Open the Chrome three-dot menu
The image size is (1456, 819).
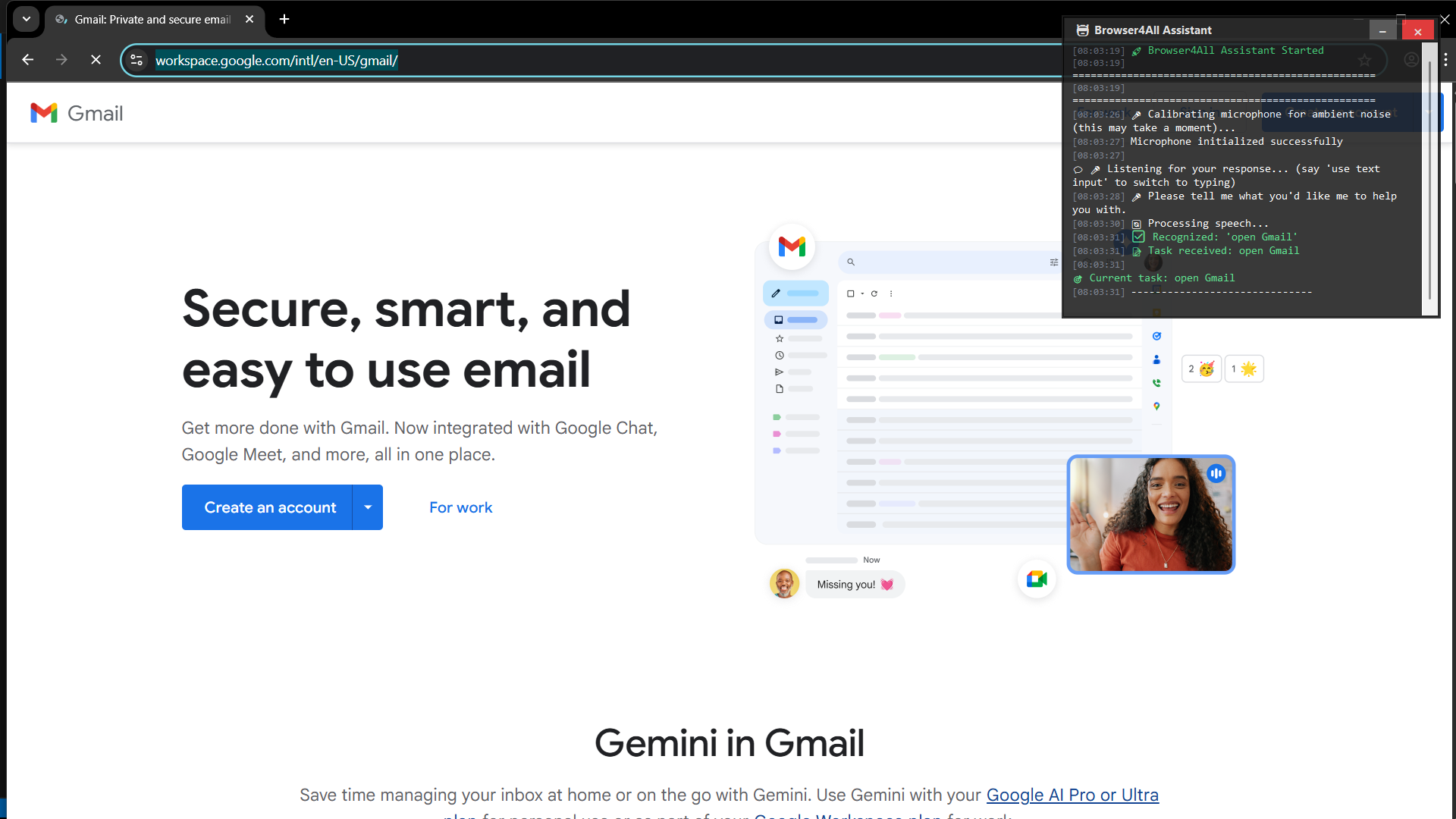coord(1446,60)
